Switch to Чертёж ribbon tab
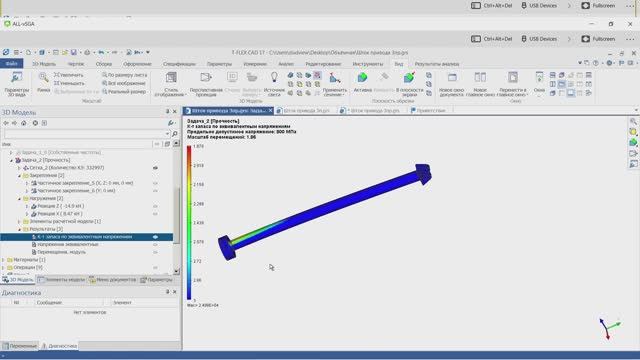The image size is (640, 360). coord(76,64)
